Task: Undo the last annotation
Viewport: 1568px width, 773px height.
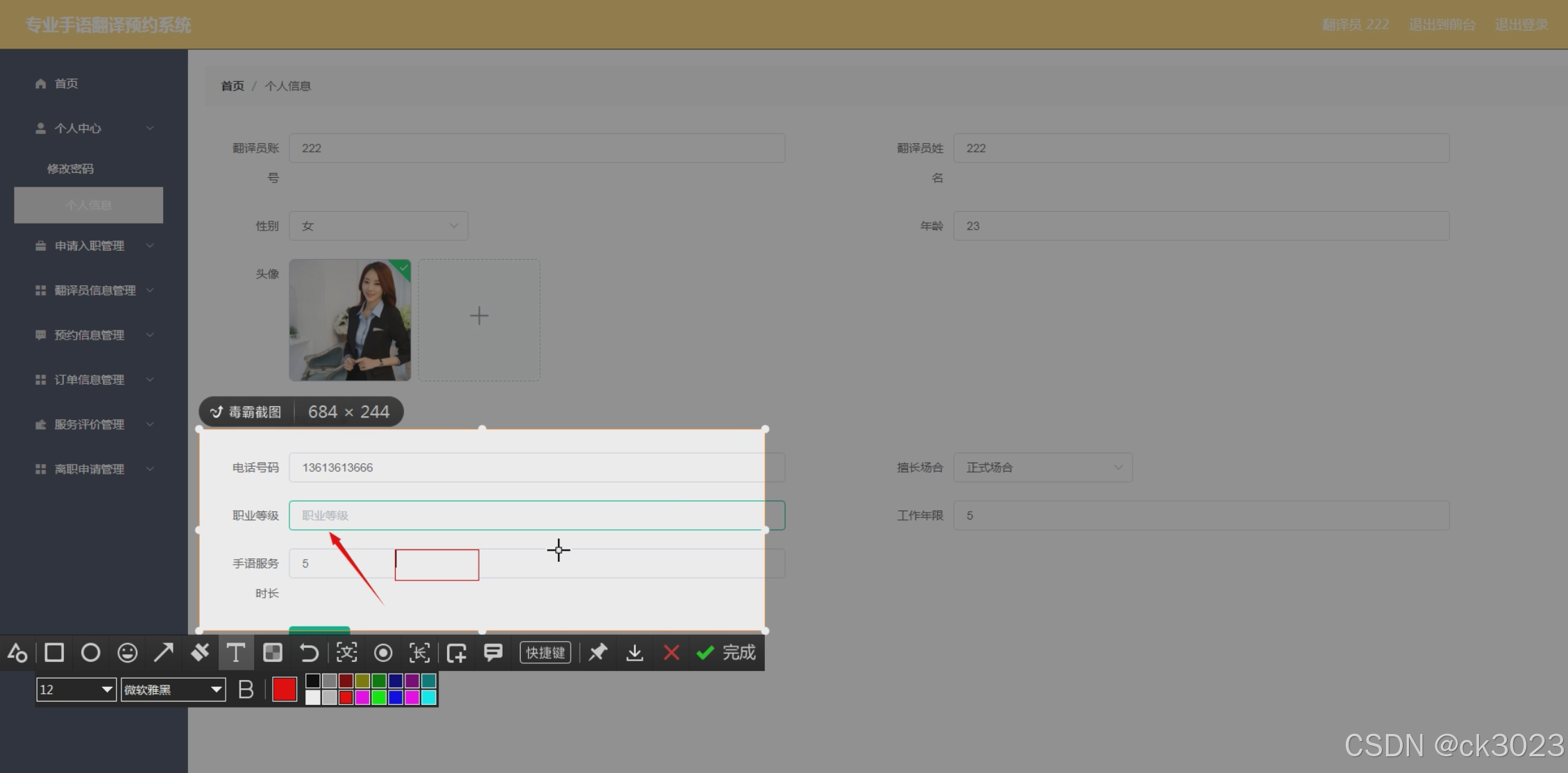Action: pos(309,653)
